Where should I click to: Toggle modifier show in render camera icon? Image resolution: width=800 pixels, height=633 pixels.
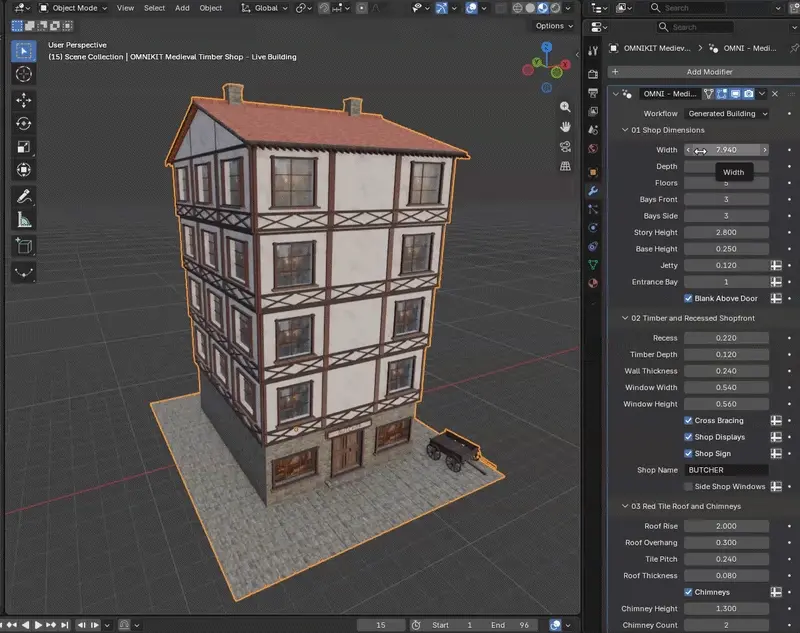(748, 94)
